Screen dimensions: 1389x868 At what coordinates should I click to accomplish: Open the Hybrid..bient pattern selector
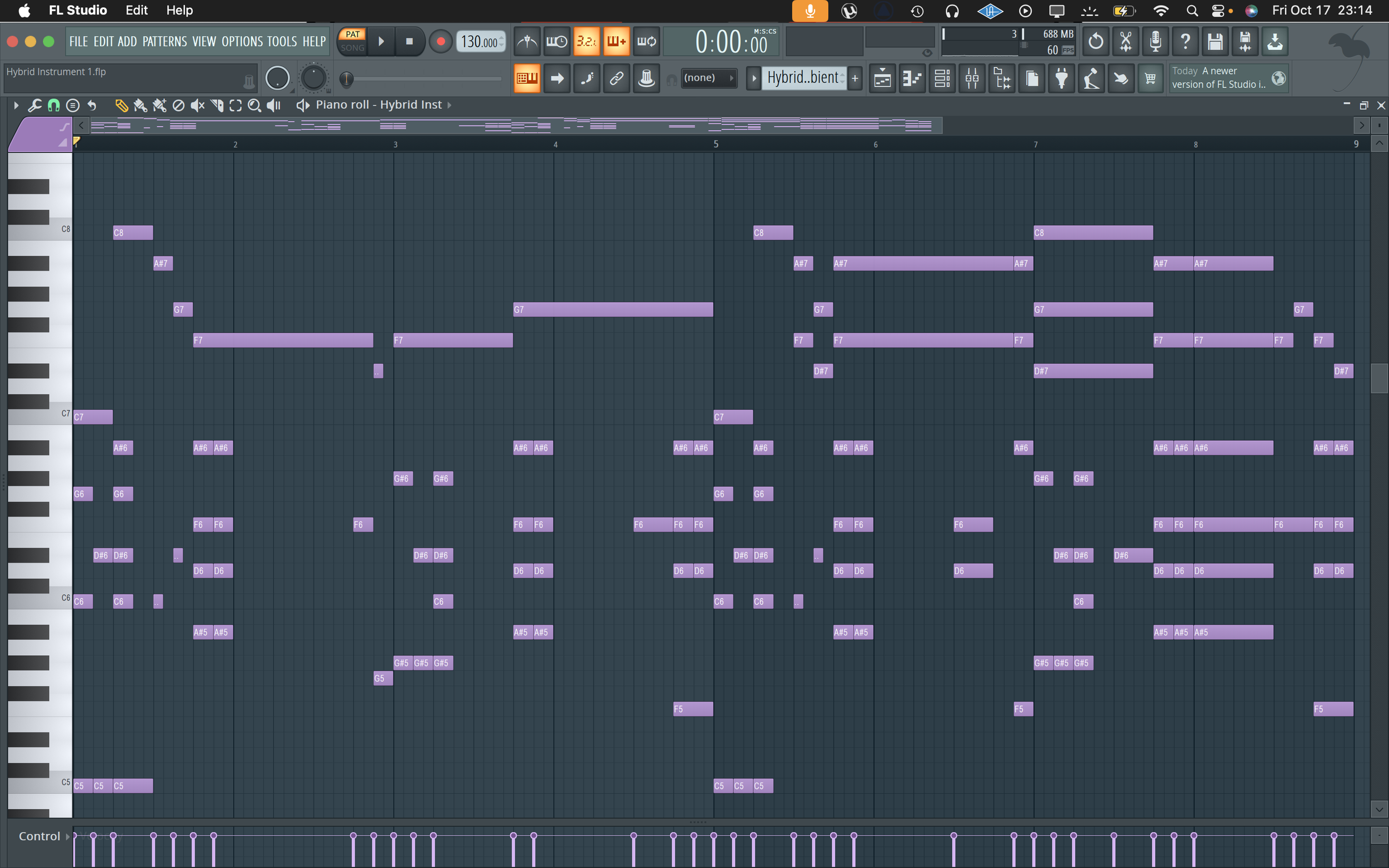[x=803, y=78]
